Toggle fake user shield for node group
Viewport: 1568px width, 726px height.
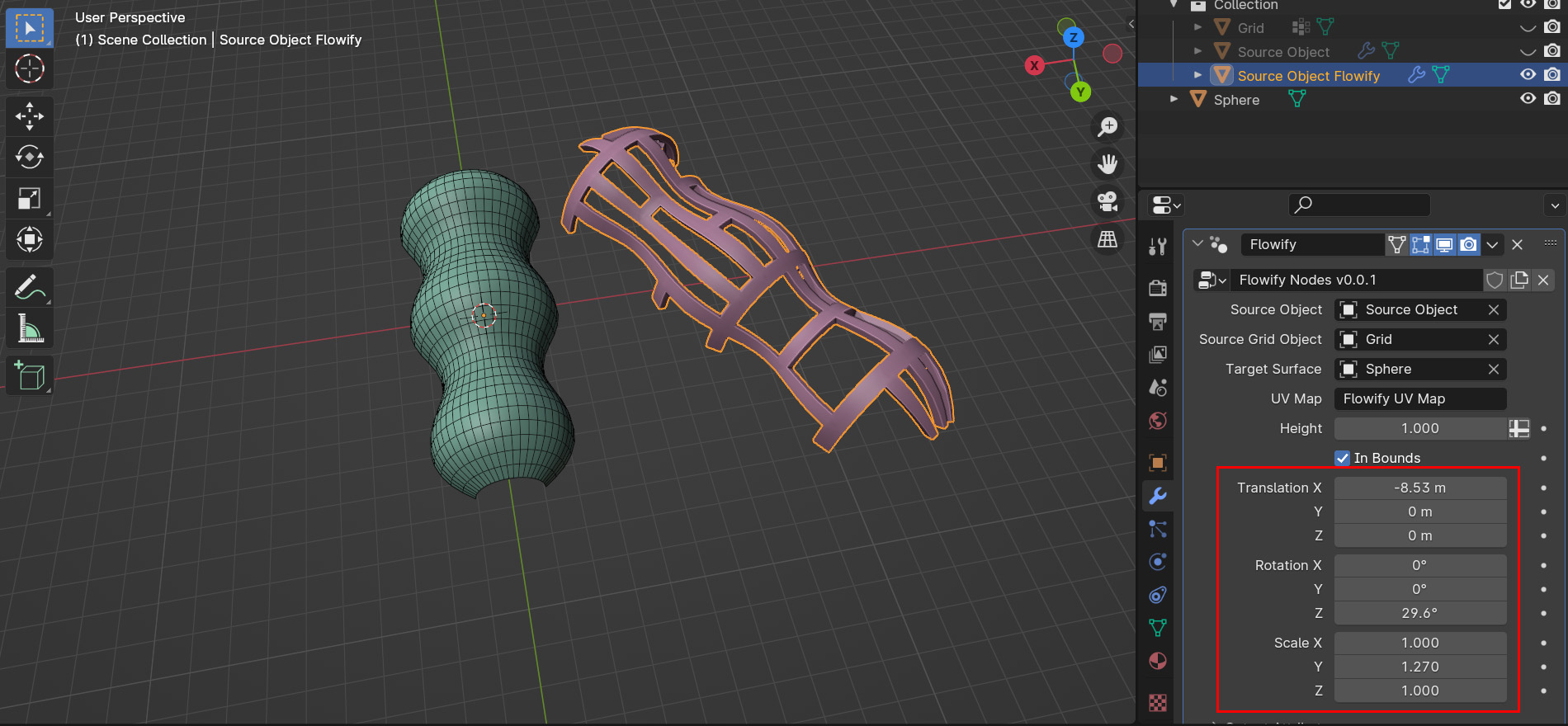pos(1495,280)
